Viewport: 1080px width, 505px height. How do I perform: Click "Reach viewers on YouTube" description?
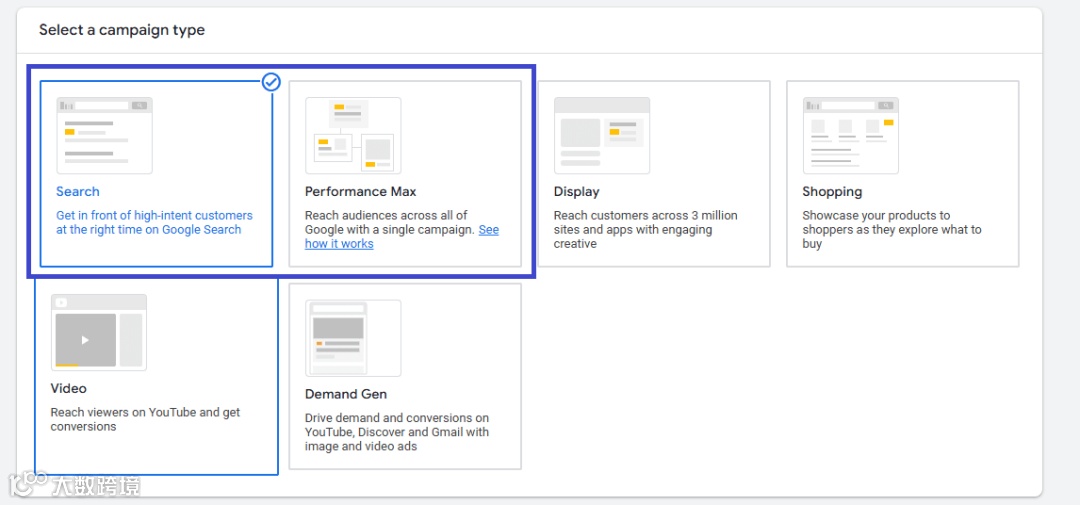[x=145, y=420]
